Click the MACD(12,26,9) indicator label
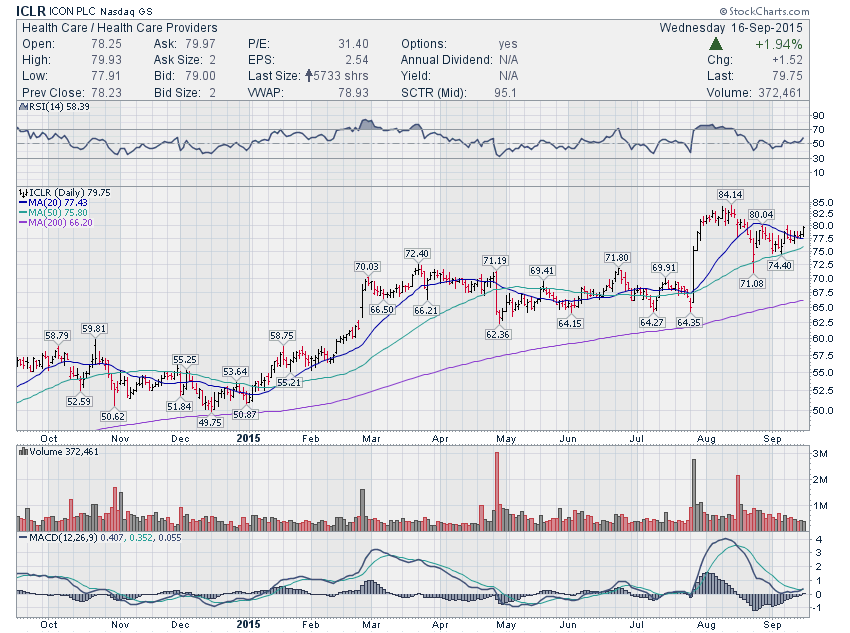Viewport: 850px width, 633px height. (100, 538)
